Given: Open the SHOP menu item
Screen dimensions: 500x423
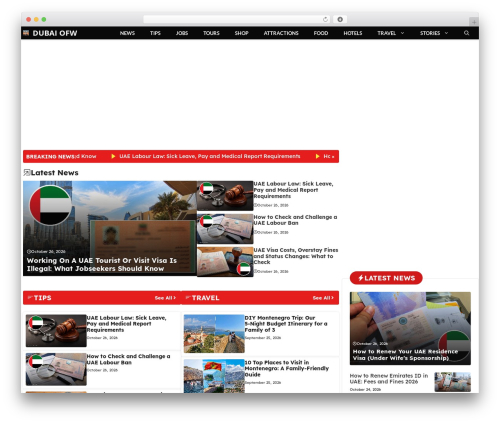Looking at the screenshot, I should pyautogui.click(x=241, y=33).
